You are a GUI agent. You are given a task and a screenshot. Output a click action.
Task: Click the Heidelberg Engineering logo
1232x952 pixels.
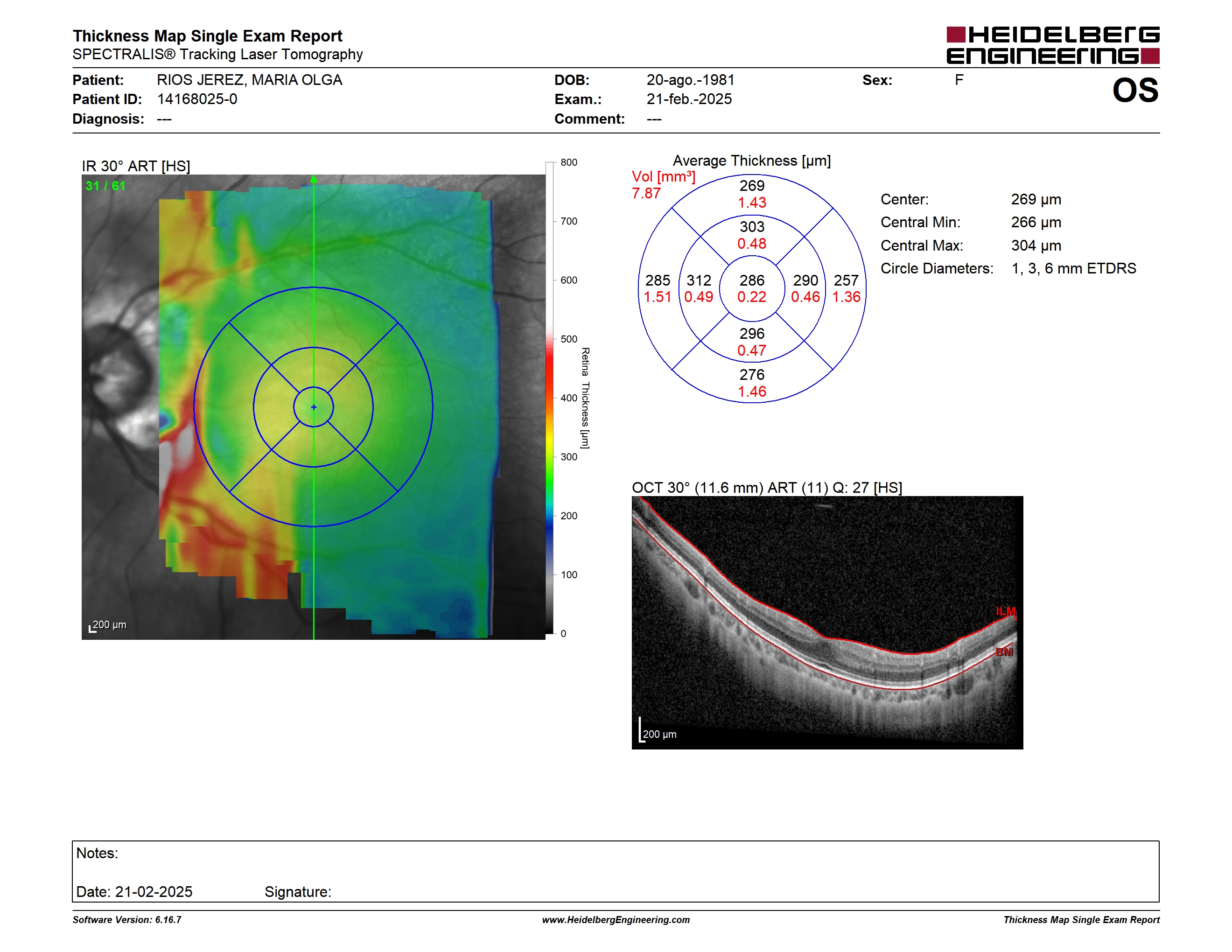(x=1053, y=45)
